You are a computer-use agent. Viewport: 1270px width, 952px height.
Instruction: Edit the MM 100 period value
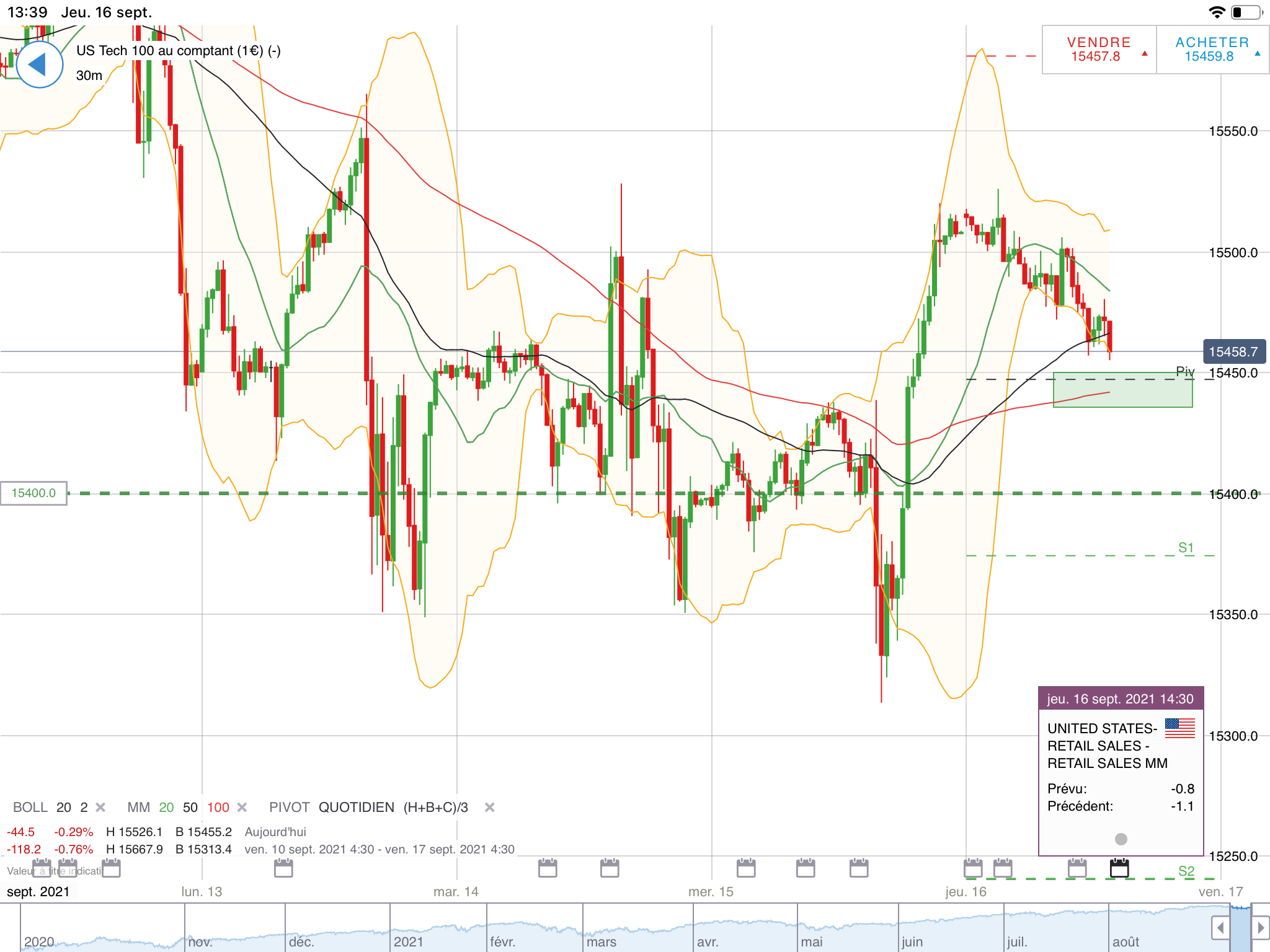click(x=218, y=808)
